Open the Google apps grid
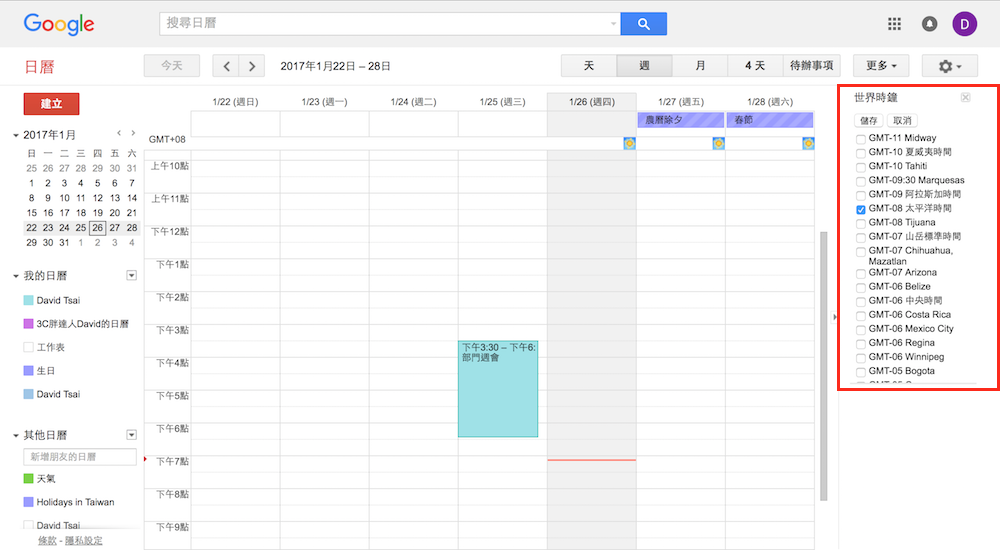Viewport: 1000px width, 550px height. click(894, 24)
